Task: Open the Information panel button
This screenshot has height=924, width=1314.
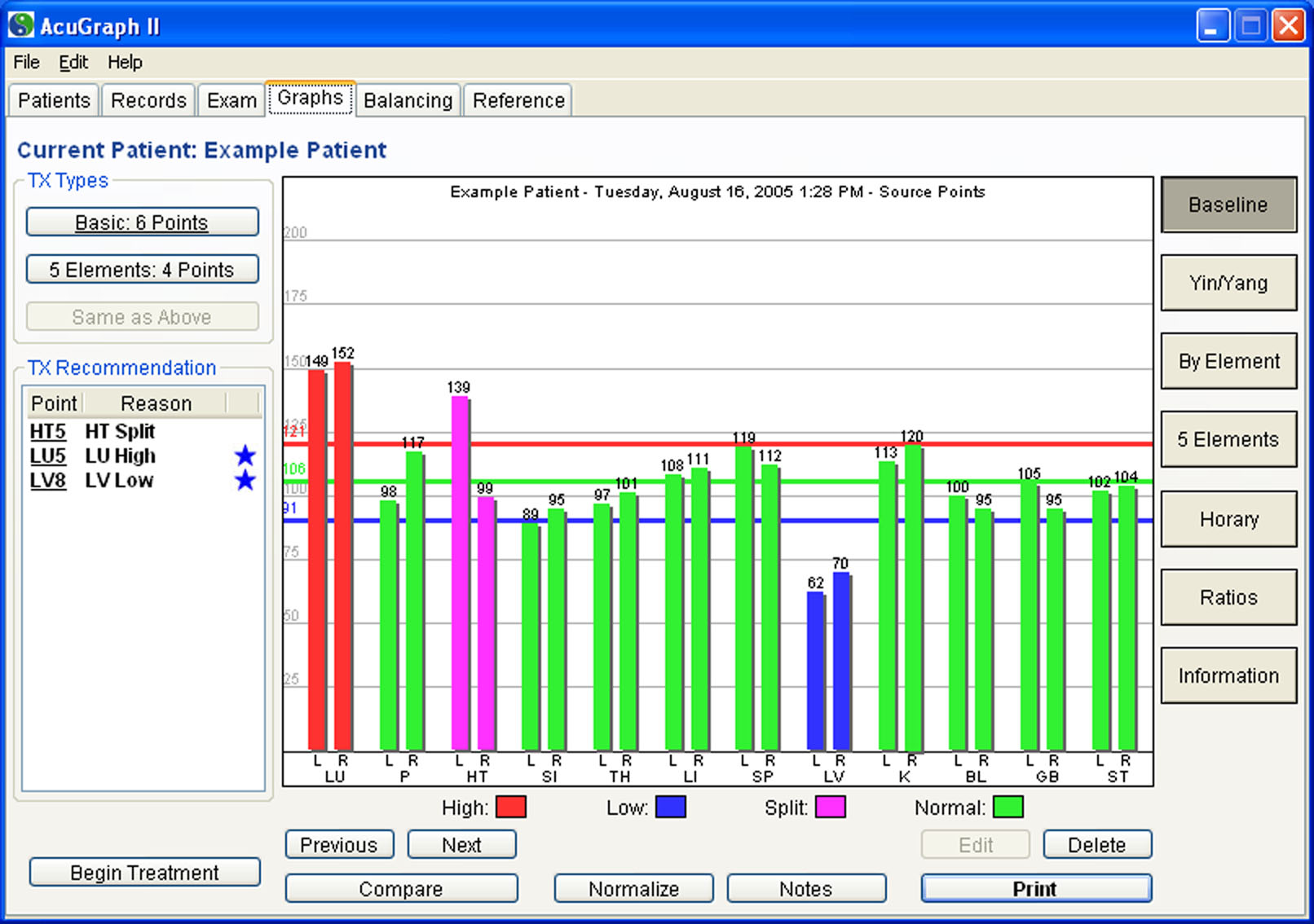Action: [1228, 675]
